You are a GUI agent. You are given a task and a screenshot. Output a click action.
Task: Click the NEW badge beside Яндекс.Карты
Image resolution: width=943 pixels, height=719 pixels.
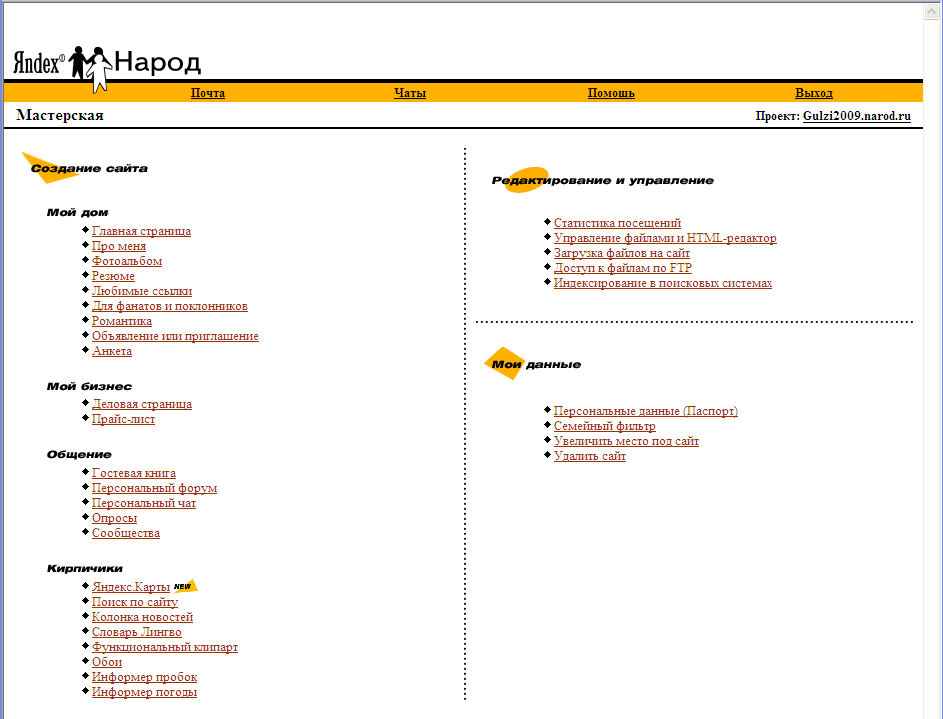pos(185,586)
